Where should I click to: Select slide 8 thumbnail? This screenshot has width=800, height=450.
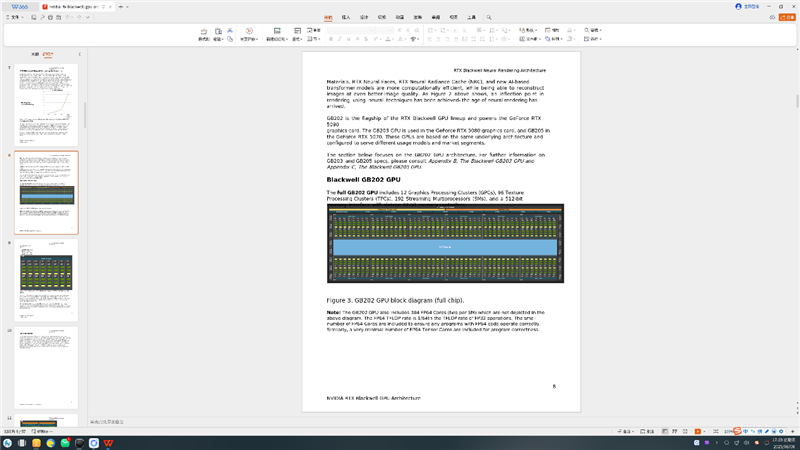46,192
